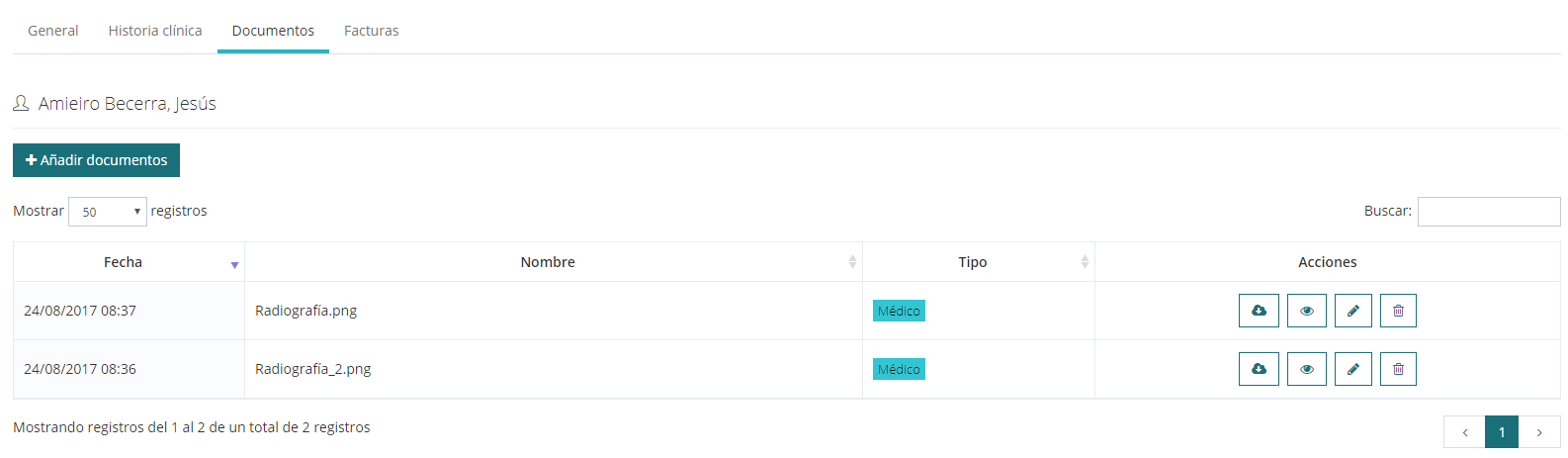Open the Mostrar registros dropdown
The width and height of the screenshot is (1568, 458).
coord(108,212)
